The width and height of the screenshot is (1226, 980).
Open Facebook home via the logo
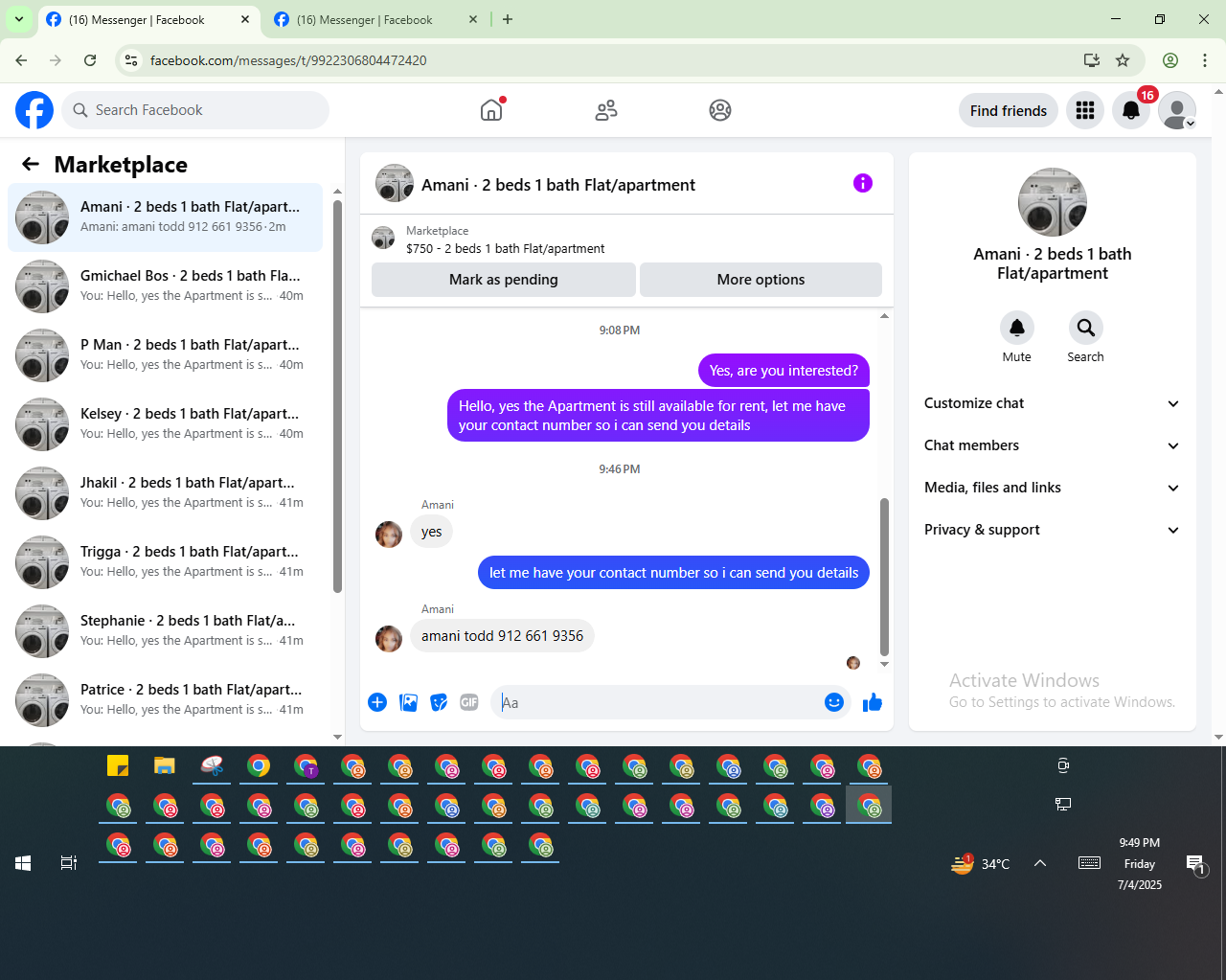pyautogui.click(x=34, y=110)
